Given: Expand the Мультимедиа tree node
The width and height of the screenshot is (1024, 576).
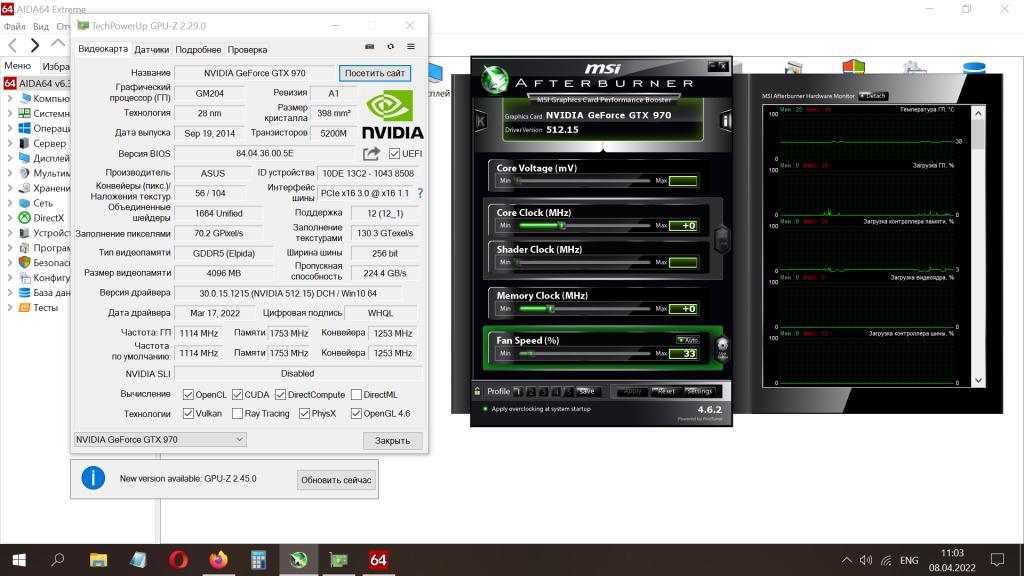Looking at the screenshot, I should click(x=10, y=173).
